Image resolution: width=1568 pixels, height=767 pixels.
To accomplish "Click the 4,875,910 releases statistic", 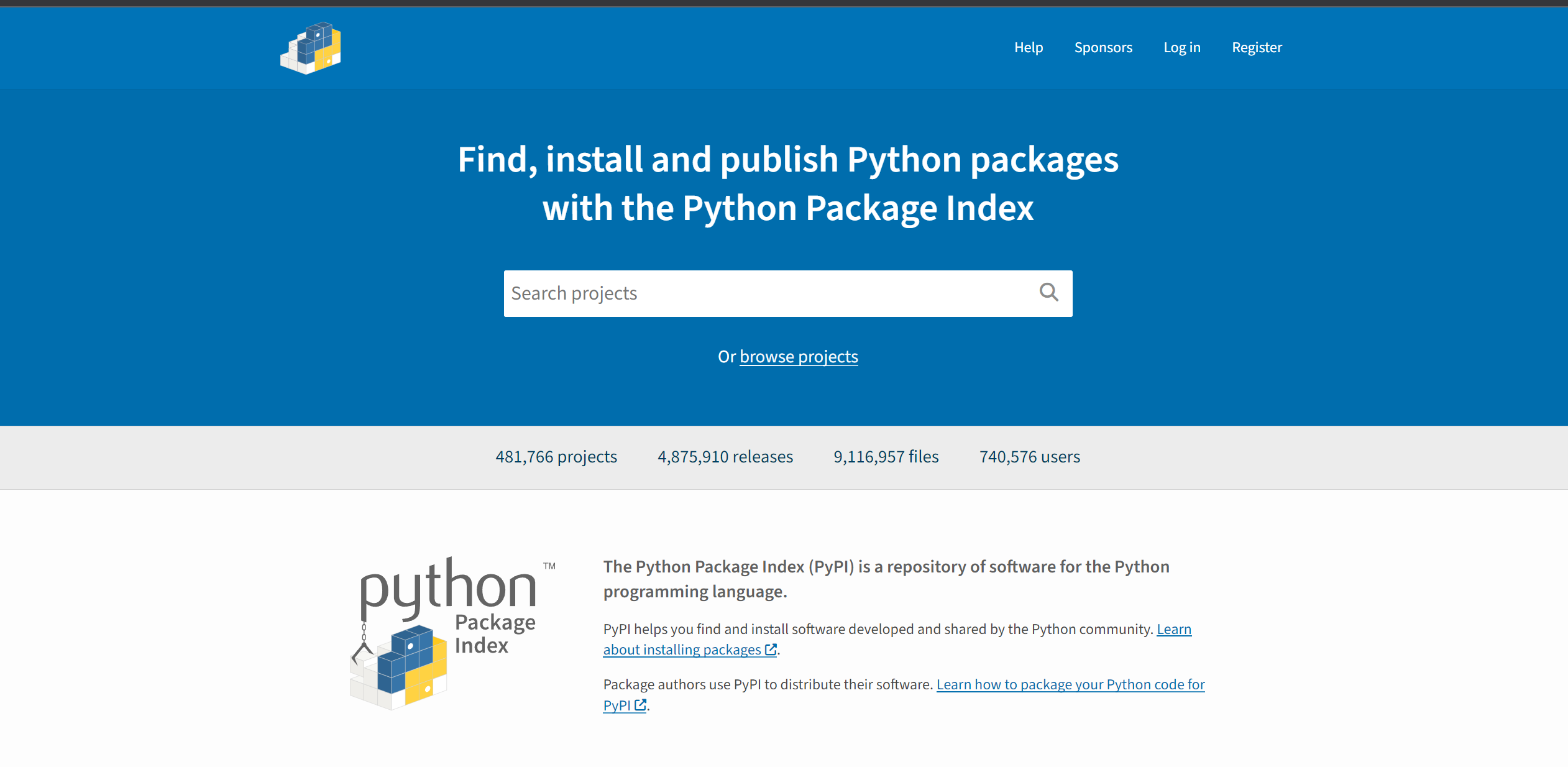I will click(x=725, y=457).
